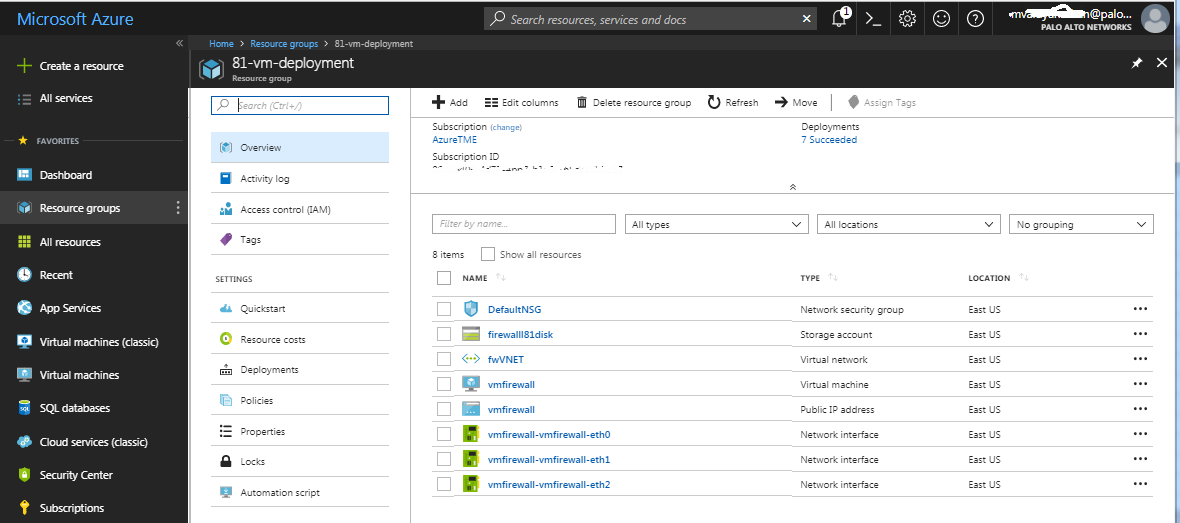
Task: Open the 7 Succeeded deployments link
Action: 829,140
